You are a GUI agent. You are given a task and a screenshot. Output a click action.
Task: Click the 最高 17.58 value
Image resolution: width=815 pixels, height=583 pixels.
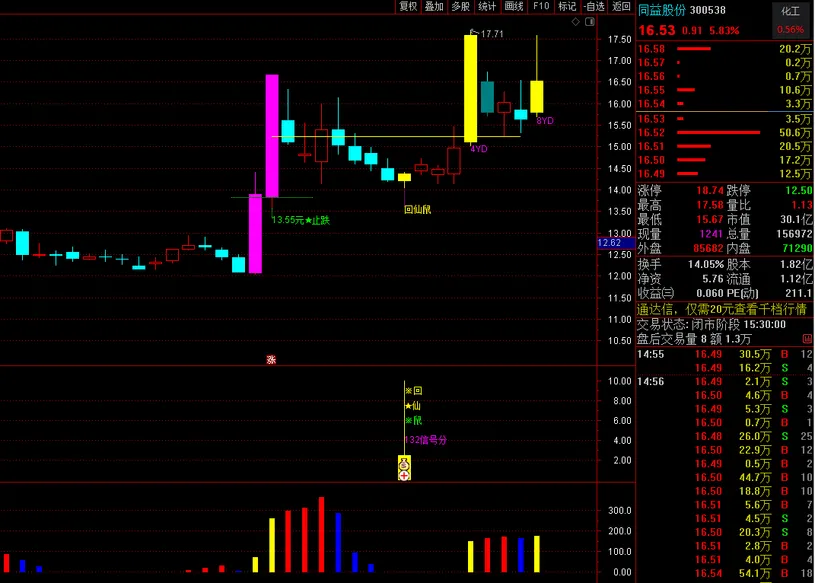(709, 205)
